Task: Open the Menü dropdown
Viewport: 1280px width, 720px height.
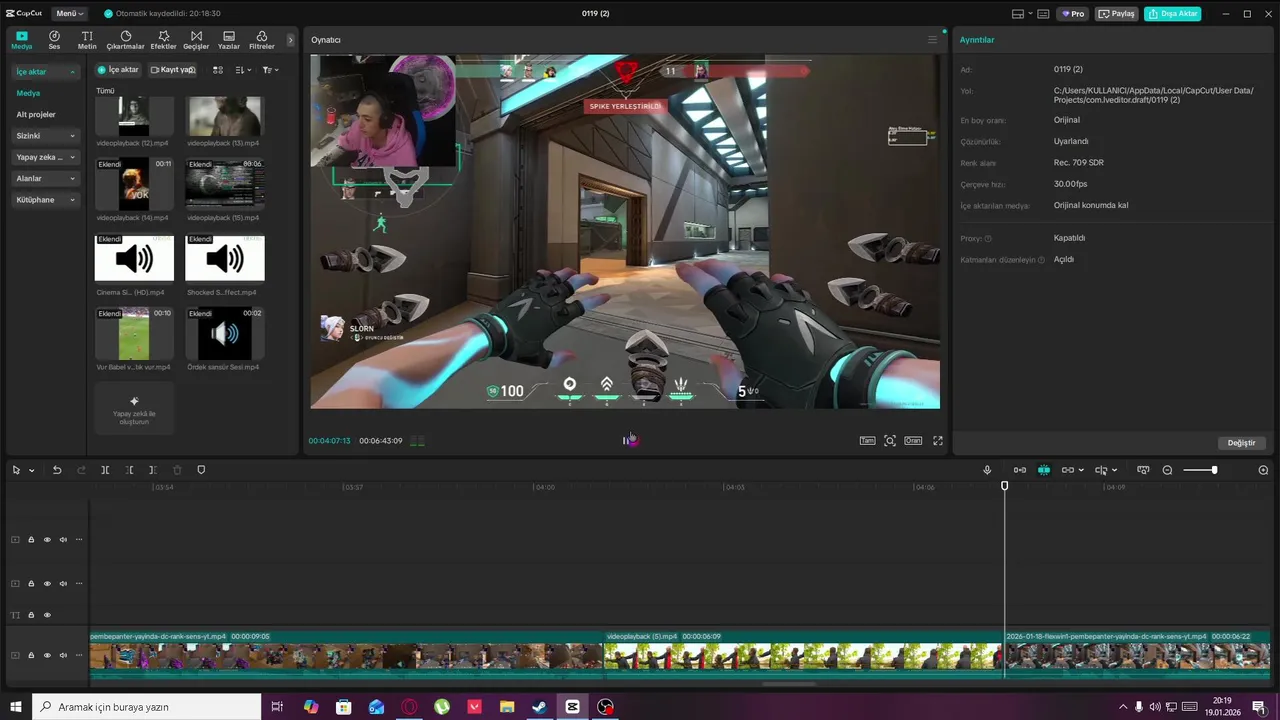Action: pos(69,13)
